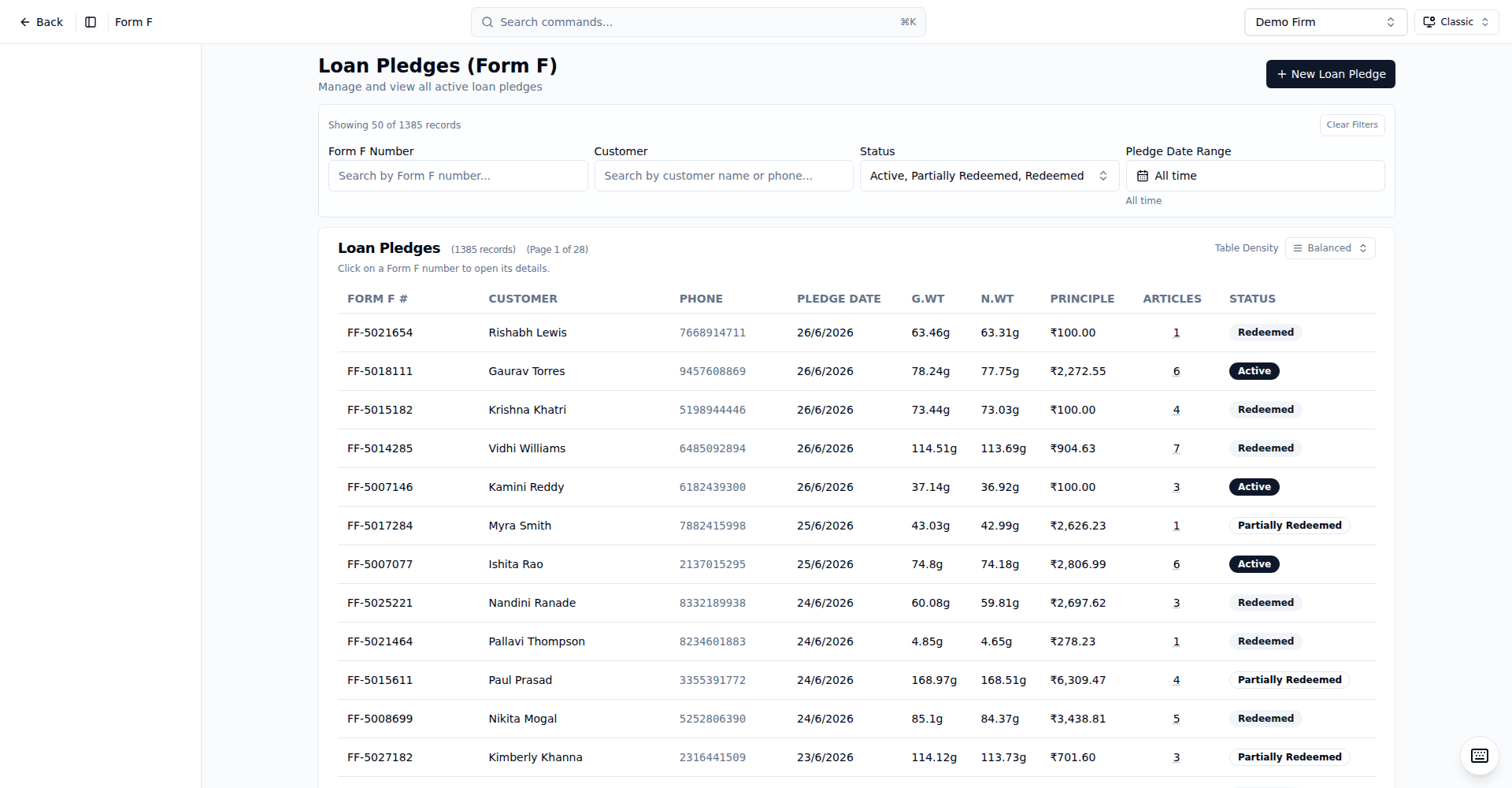Change Table Density from Balanced
The height and width of the screenshot is (788, 1512).
pos(1330,248)
